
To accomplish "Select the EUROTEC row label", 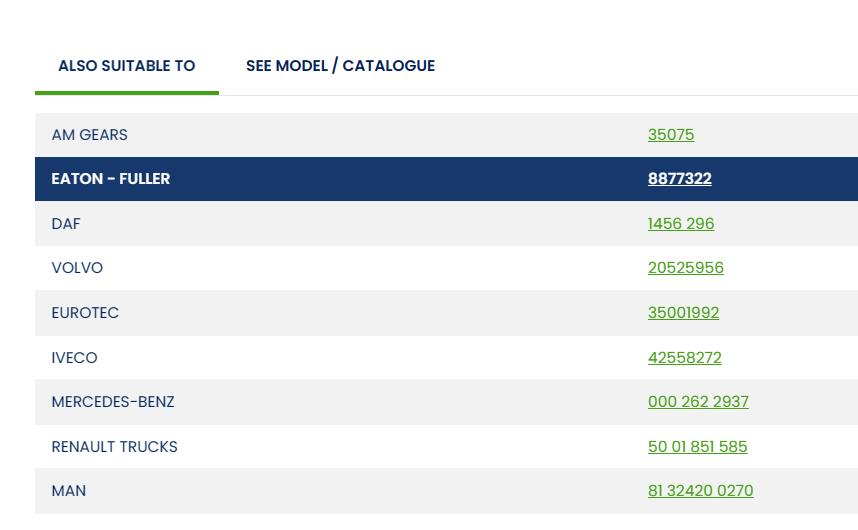I will (85, 313).
